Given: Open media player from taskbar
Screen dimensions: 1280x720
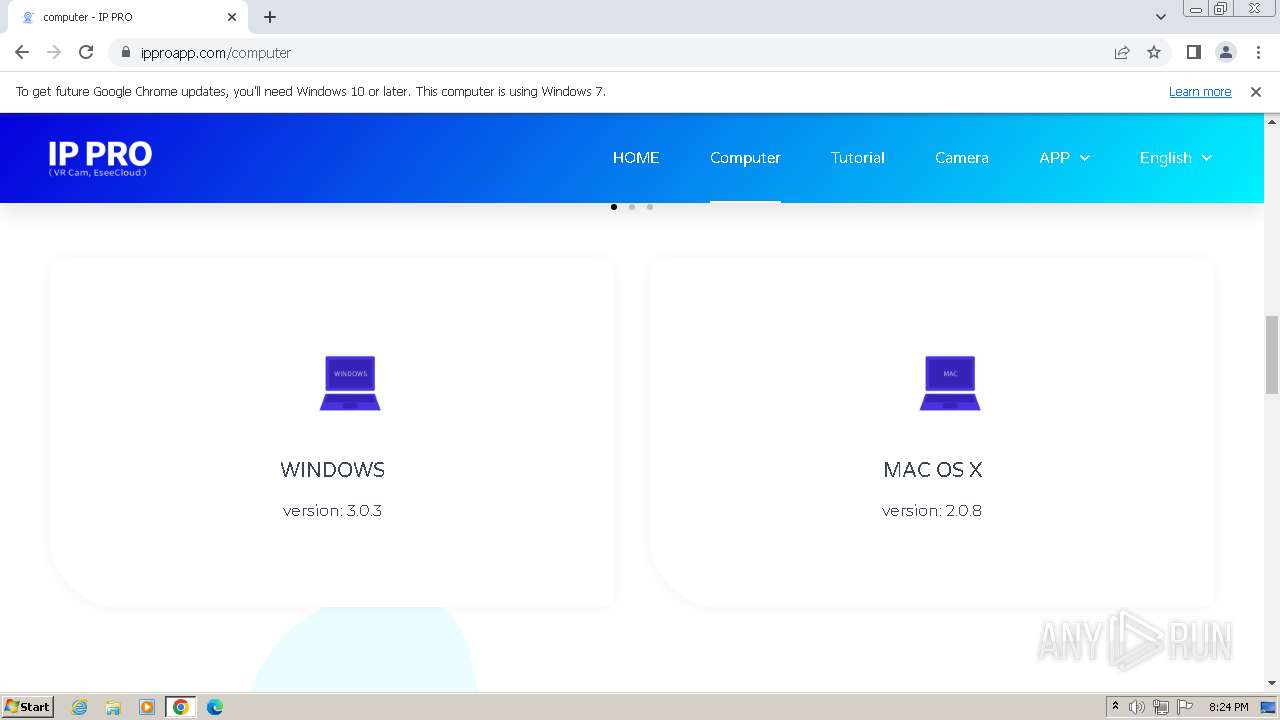Looking at the screenshot, I should click(147, 707).
